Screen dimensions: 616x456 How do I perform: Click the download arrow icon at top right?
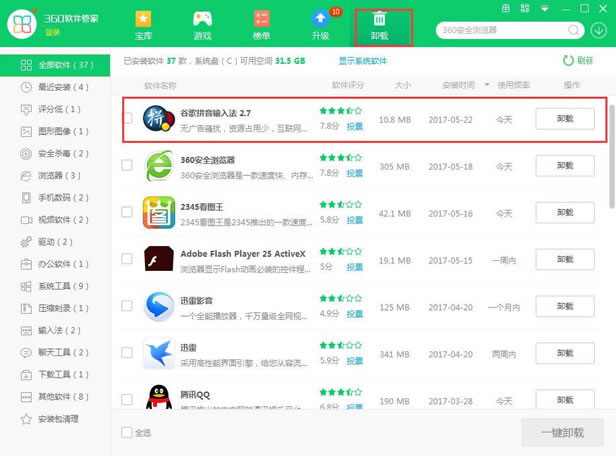pyautogui.click(x=598, y=30)
